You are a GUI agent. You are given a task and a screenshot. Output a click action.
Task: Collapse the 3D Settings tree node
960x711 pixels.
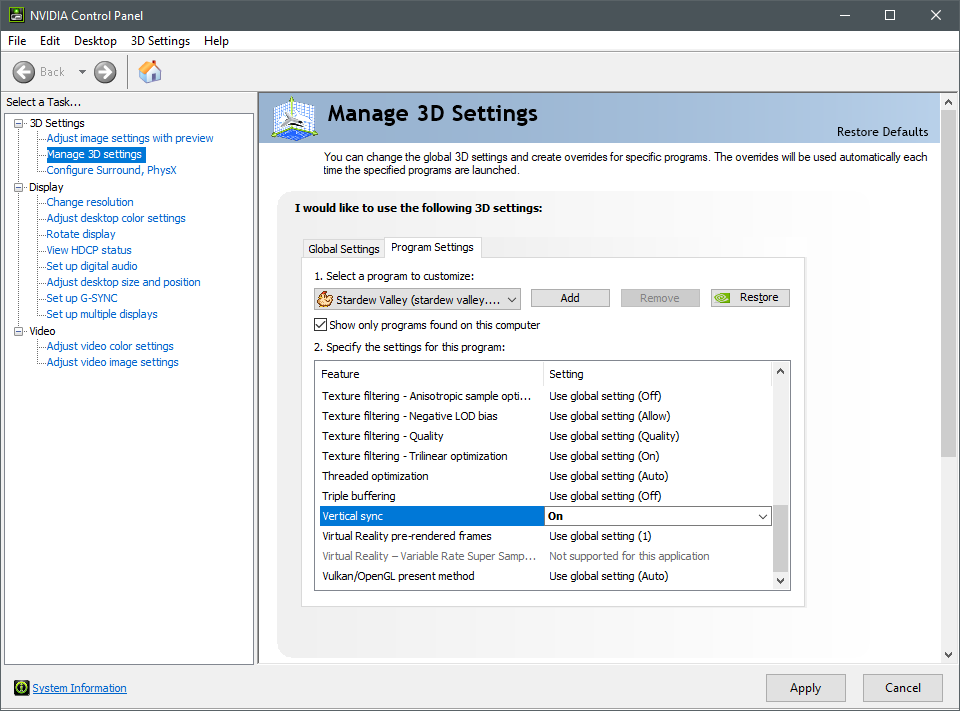pyautogui.click(x=18, y=123)
